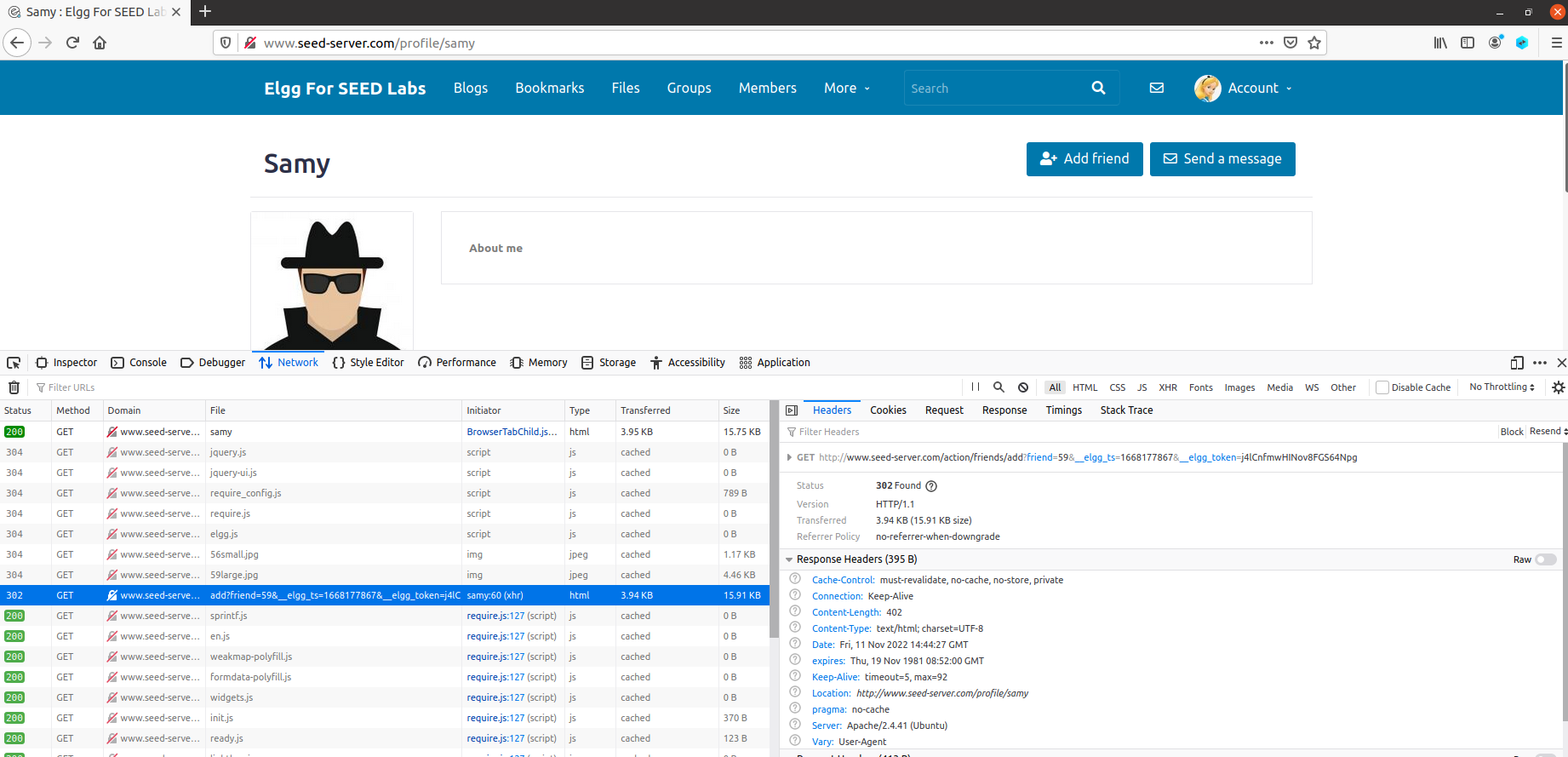Filter requests by All types

pyautogui.click(x=1055, y=387)
